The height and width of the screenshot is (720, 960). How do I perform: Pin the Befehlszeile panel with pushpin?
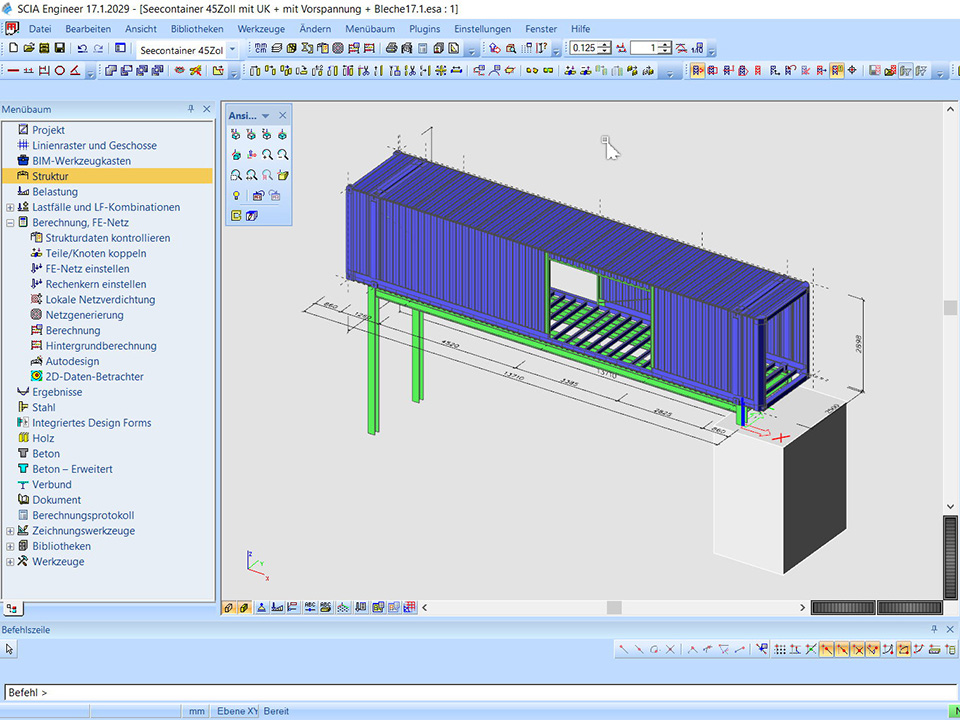point(935,630)
